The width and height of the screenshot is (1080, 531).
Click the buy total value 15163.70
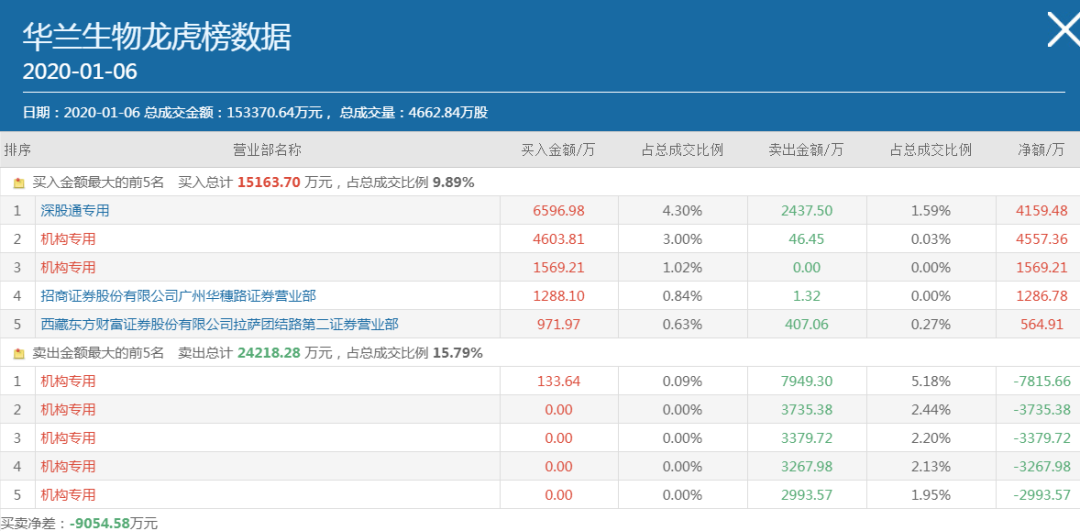[270, 183]
